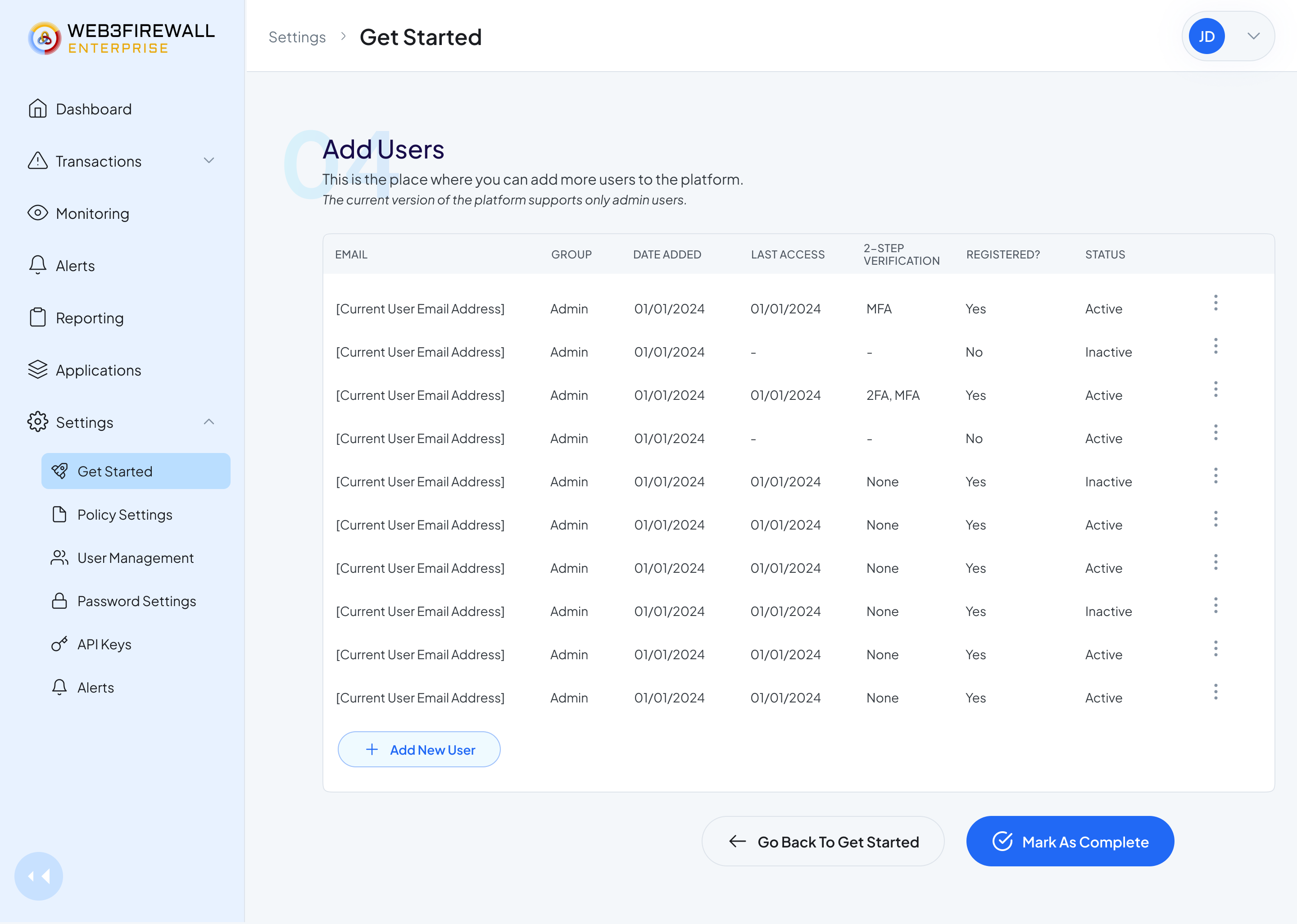1297x924 pixels.
Task: Click the left arrow icon on Go Back
Action: tap(738, 841)
